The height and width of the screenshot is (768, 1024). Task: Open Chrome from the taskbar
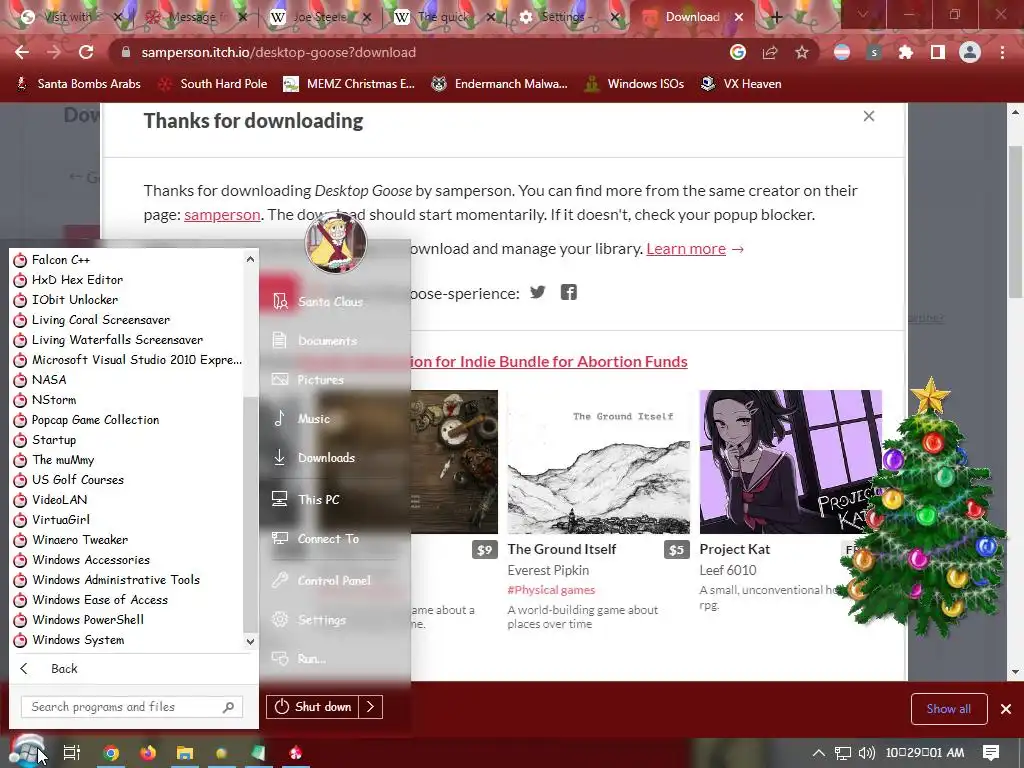[112, 753]
